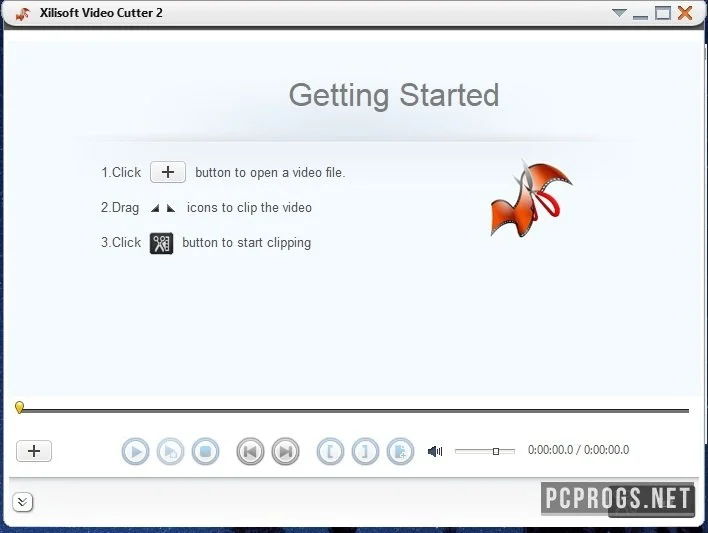Click the play segment button next to Play
Viewport: 708px width, 533px height.
tap(171, 451)
